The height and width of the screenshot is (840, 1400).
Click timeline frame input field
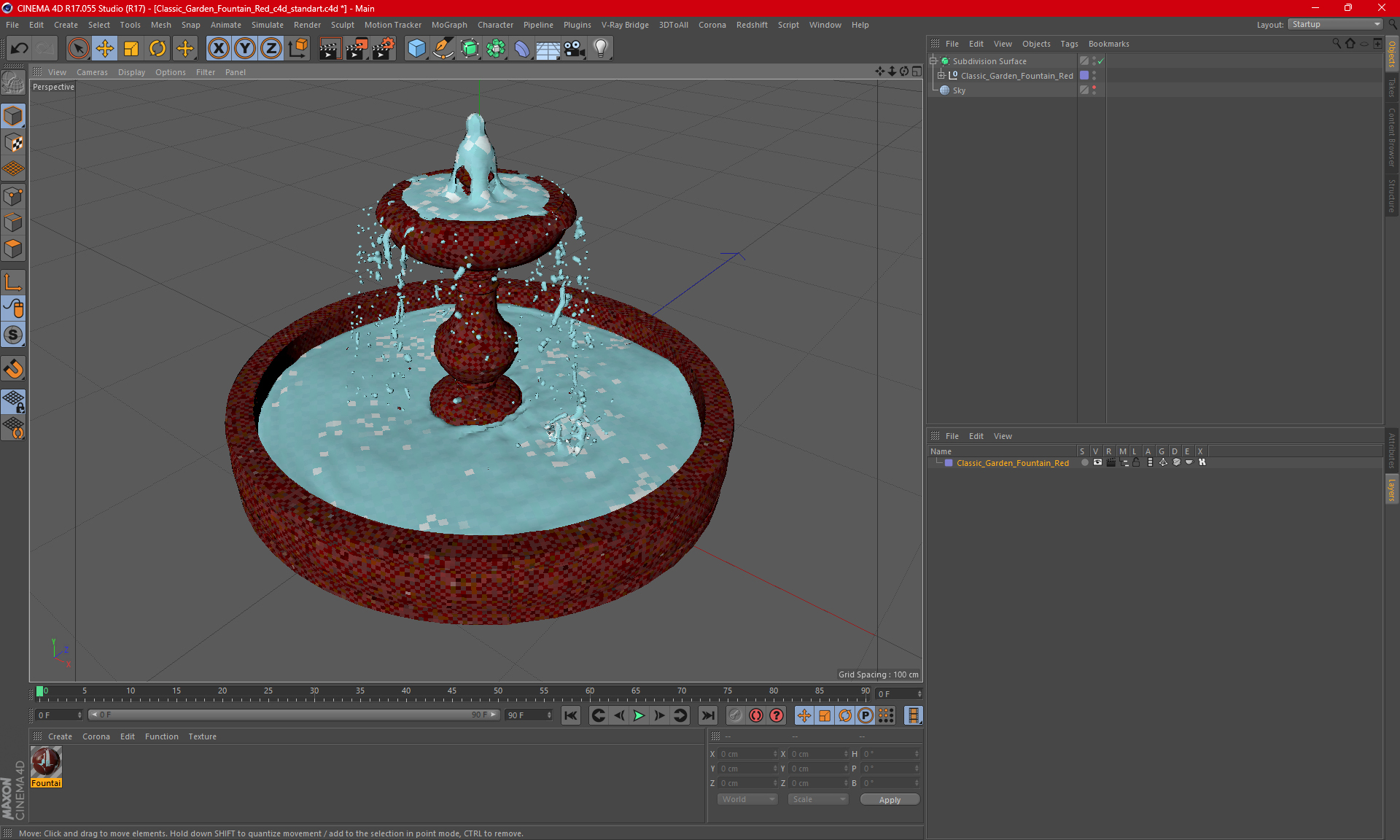56,715
